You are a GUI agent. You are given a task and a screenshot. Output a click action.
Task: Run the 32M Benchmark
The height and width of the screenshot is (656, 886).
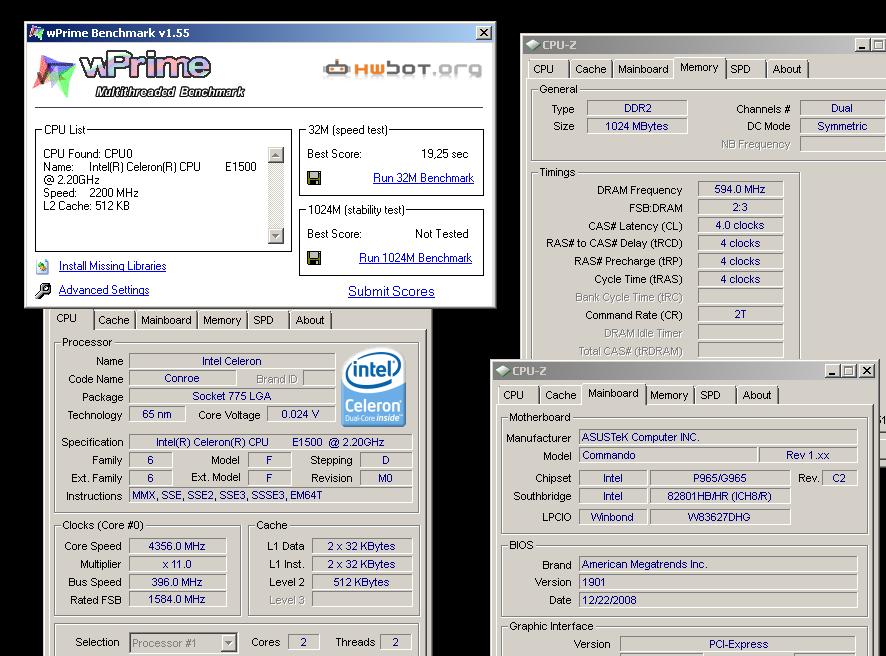coord(423,178)
